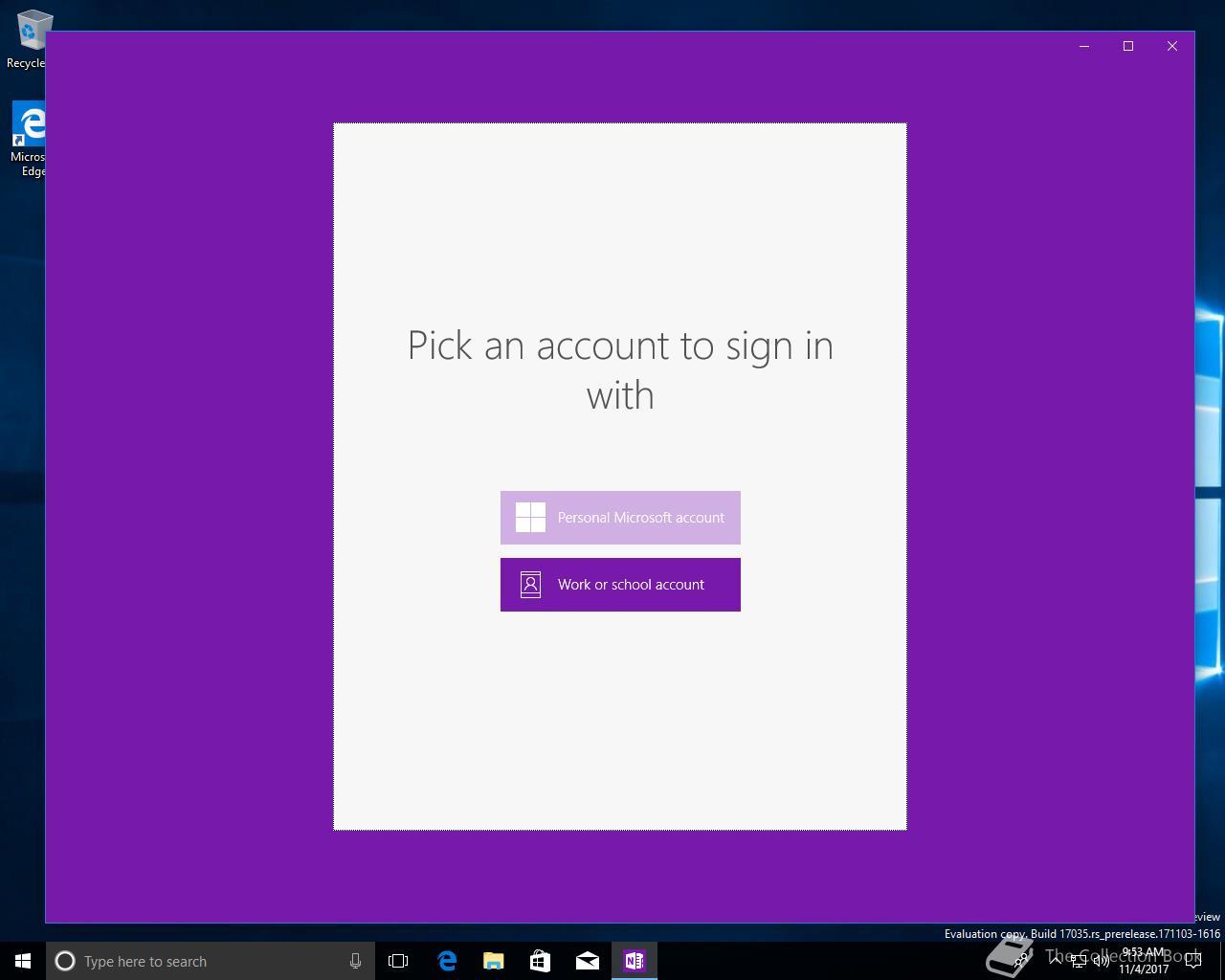The image size is (1225, 980).
Task: Click the Type here to search box
Action: 207,961
